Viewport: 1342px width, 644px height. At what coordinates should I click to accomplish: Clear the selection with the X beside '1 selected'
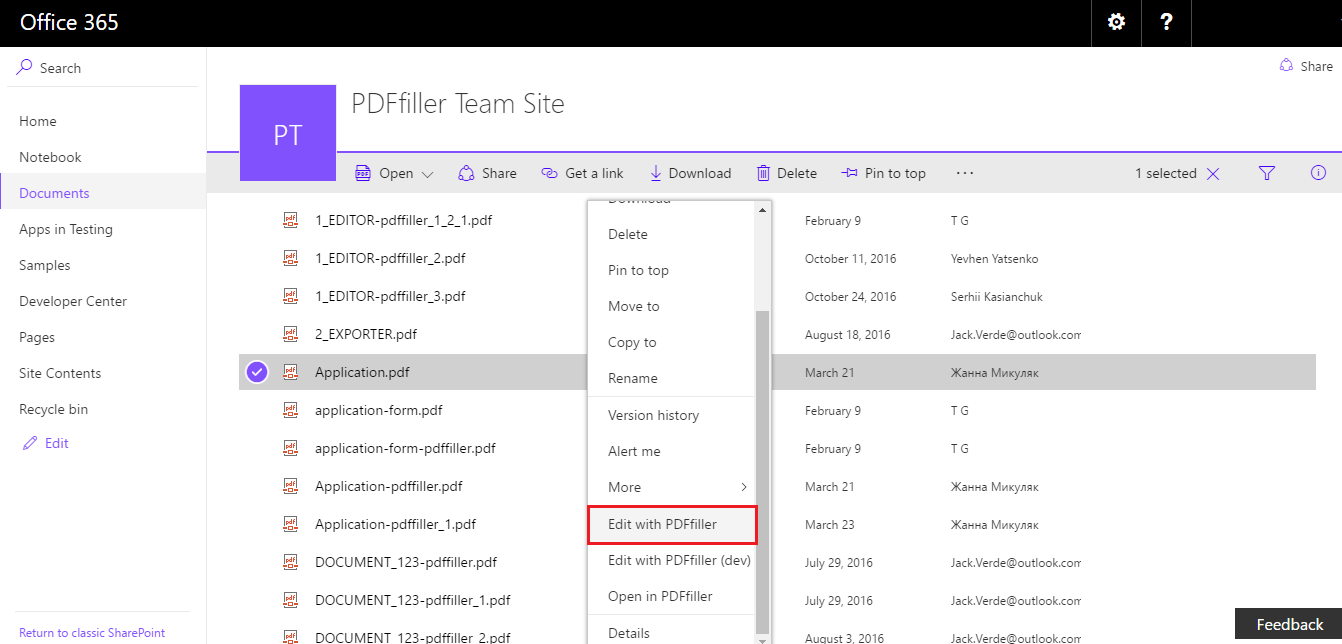point(1213,174)
